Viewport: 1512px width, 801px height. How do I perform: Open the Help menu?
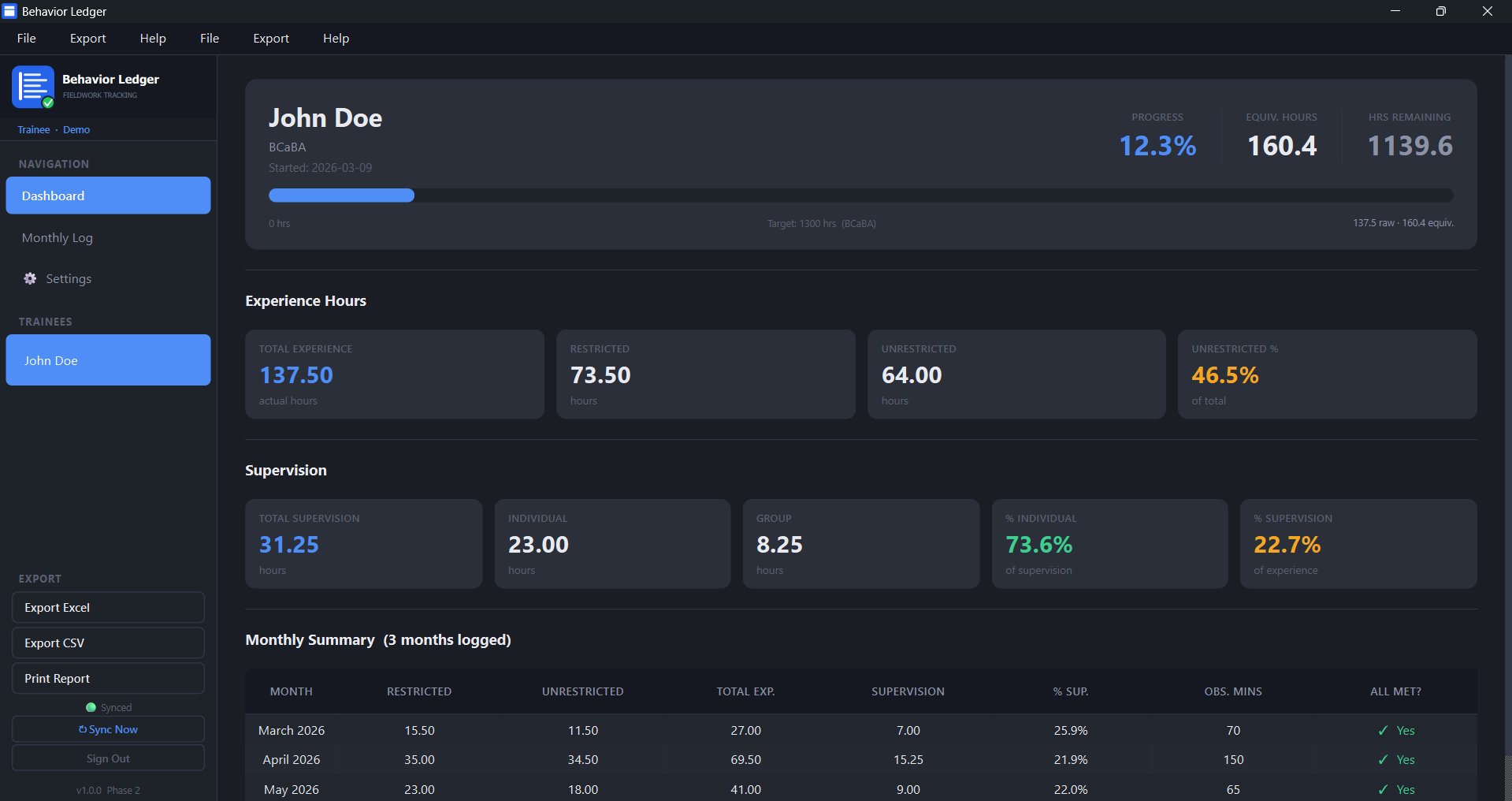pos(153,38)
